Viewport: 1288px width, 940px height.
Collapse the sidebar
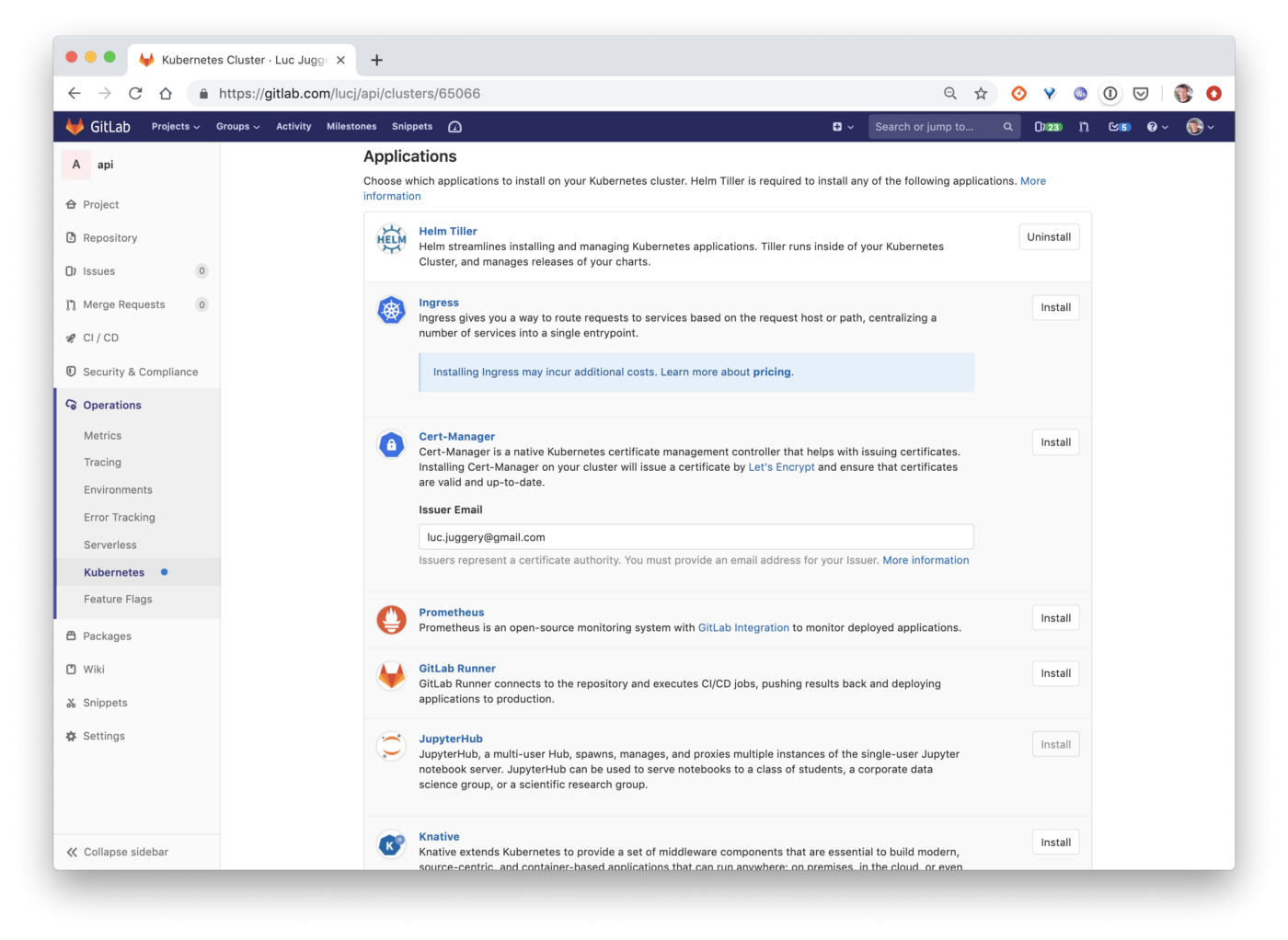(x=117, y=853)
